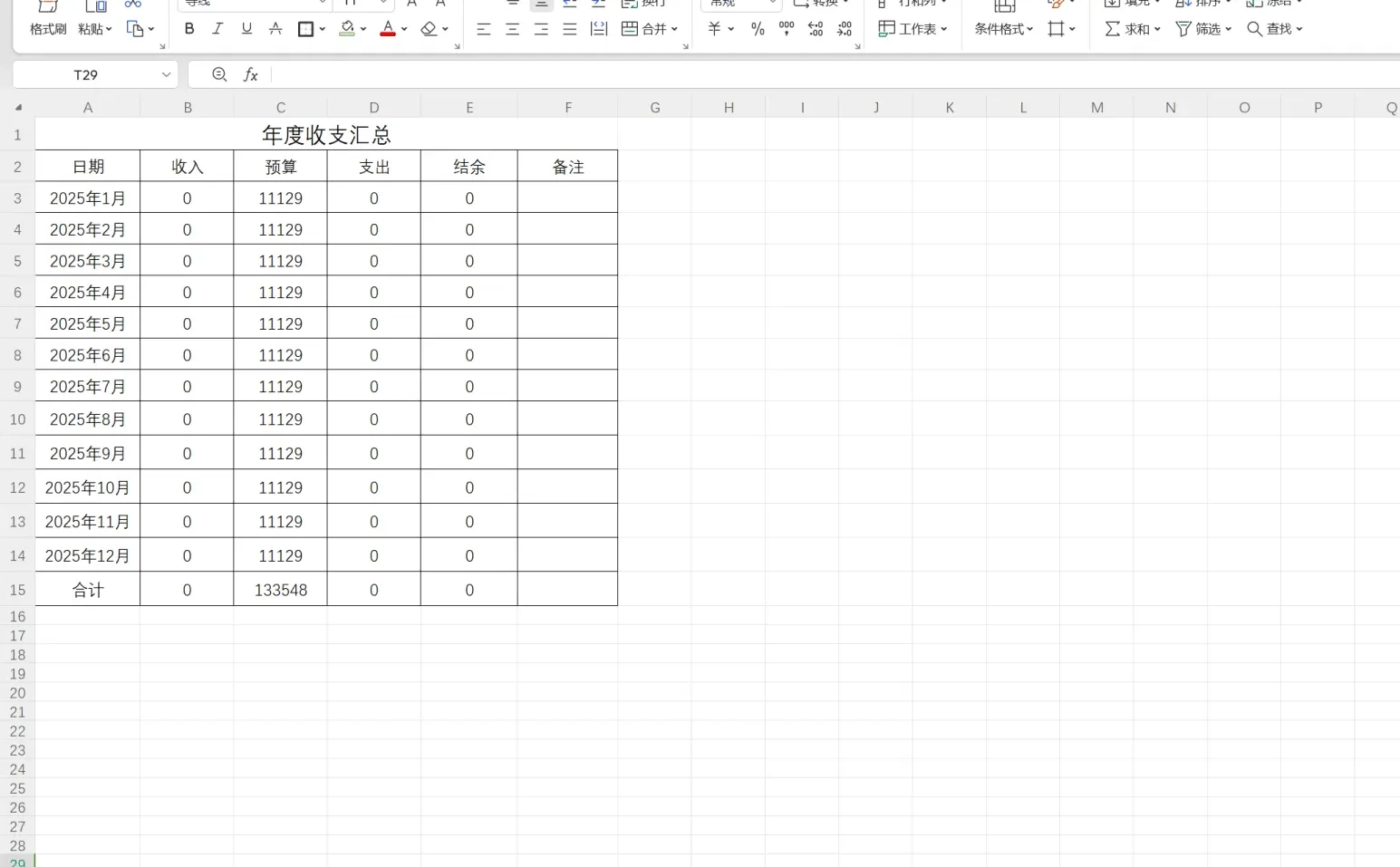The height and width of the screenshot is (867, 1400).
Task: Expand the 合并 merge dropdown arrow
Action: [674, 29]
